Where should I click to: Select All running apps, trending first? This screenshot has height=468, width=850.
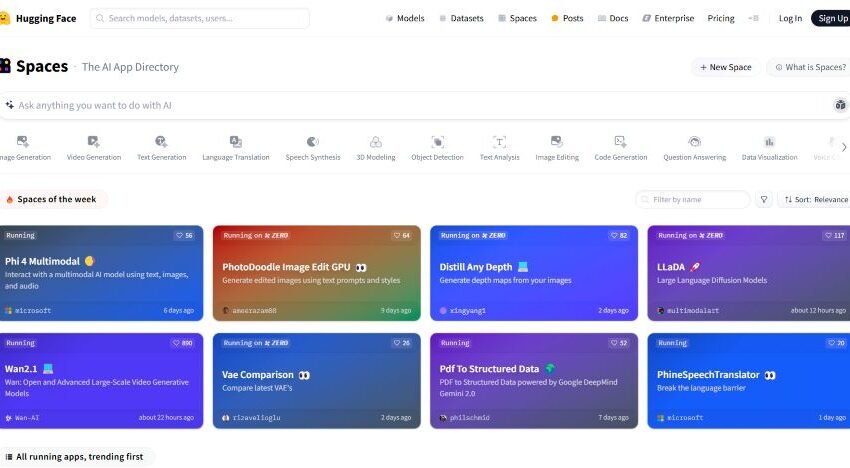(x=76, y=457)
